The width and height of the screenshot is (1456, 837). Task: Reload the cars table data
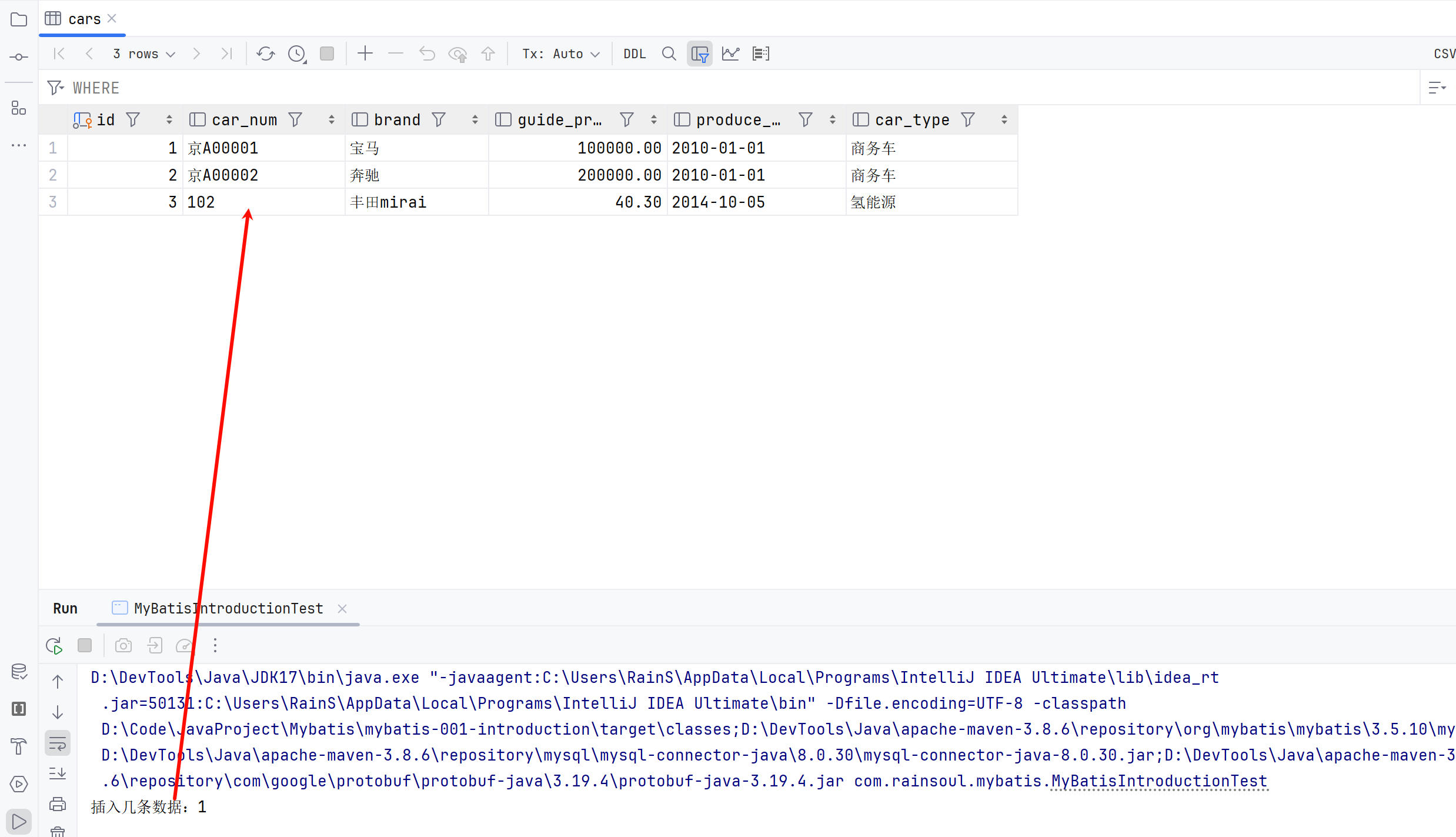[266, 54]
